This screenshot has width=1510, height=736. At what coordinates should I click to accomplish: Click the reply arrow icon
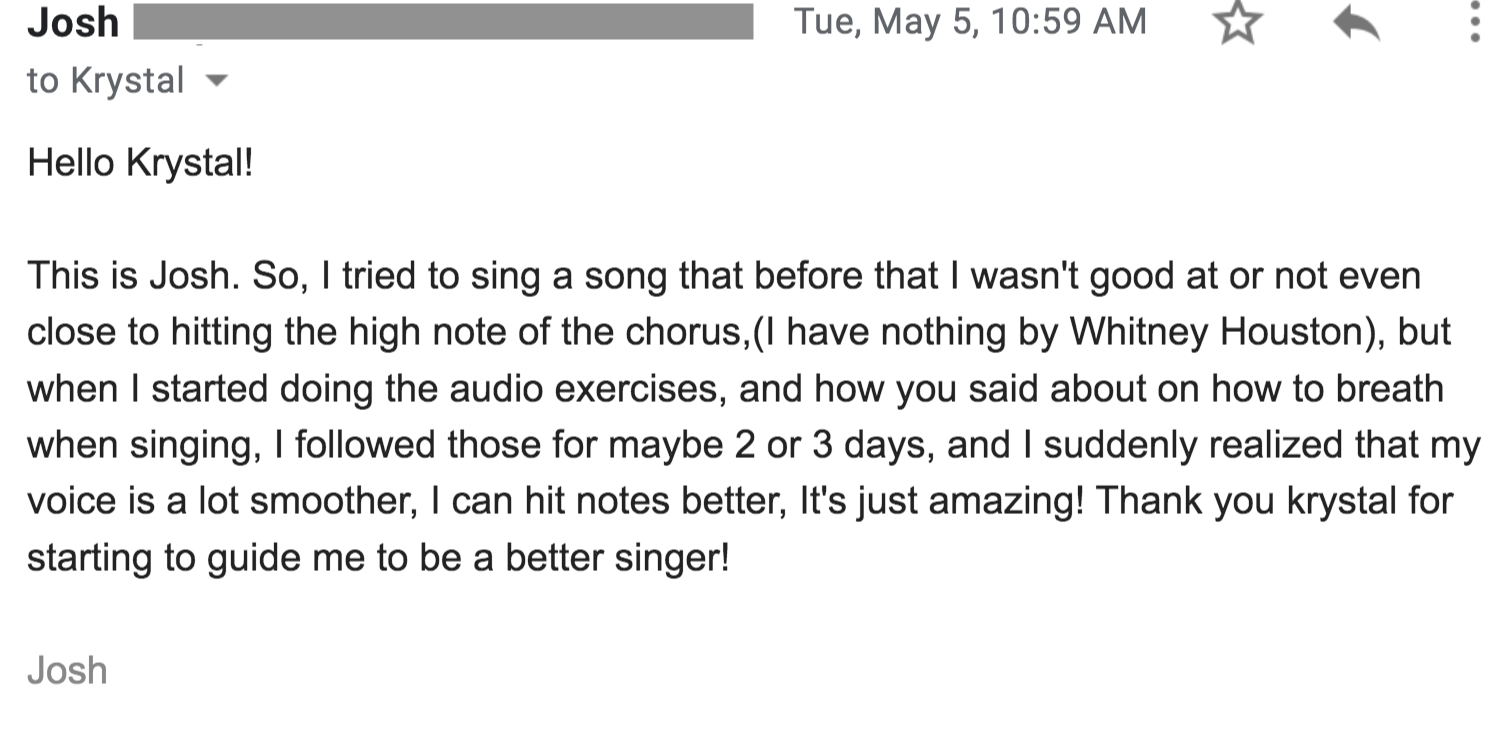tap(1356, 24)
